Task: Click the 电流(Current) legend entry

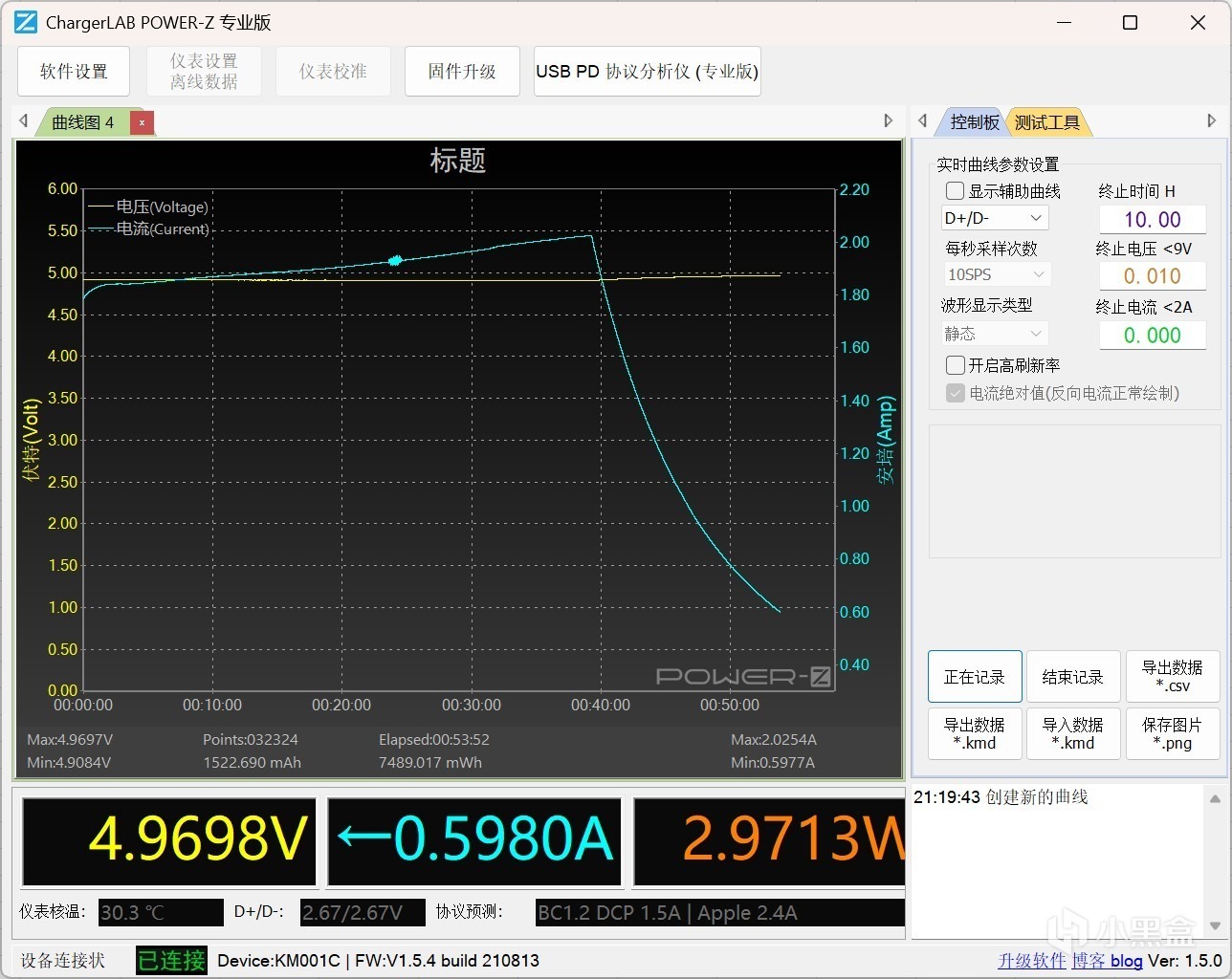Action: point(149,228)
